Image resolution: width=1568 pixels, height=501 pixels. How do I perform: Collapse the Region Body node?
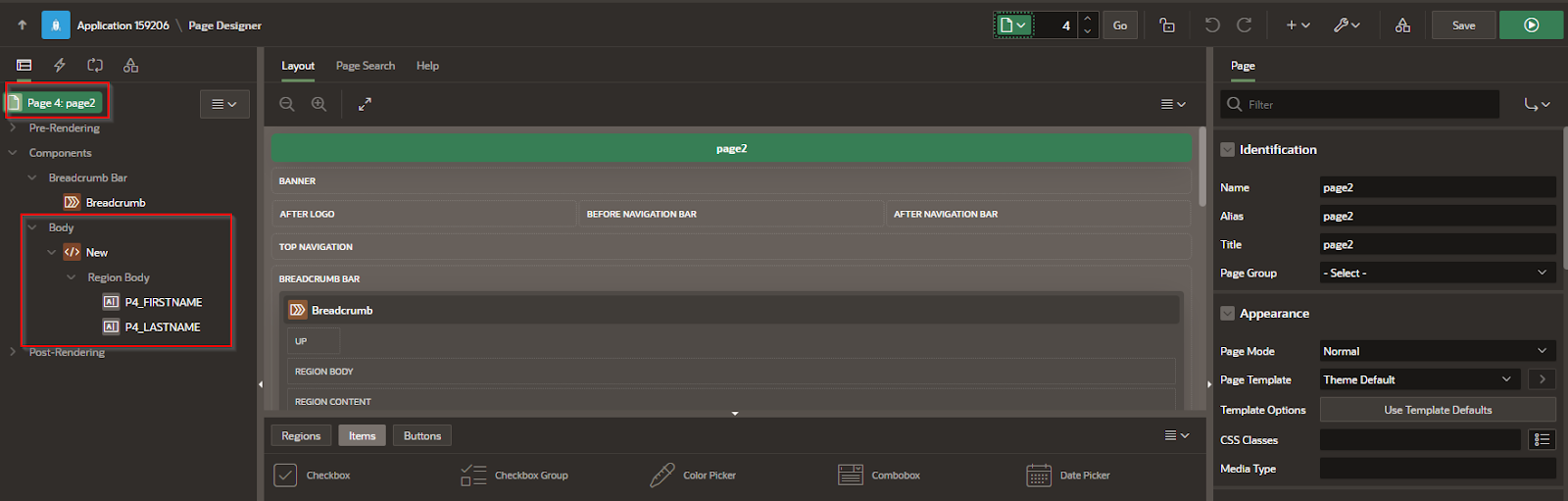click(x=72, y=277)
